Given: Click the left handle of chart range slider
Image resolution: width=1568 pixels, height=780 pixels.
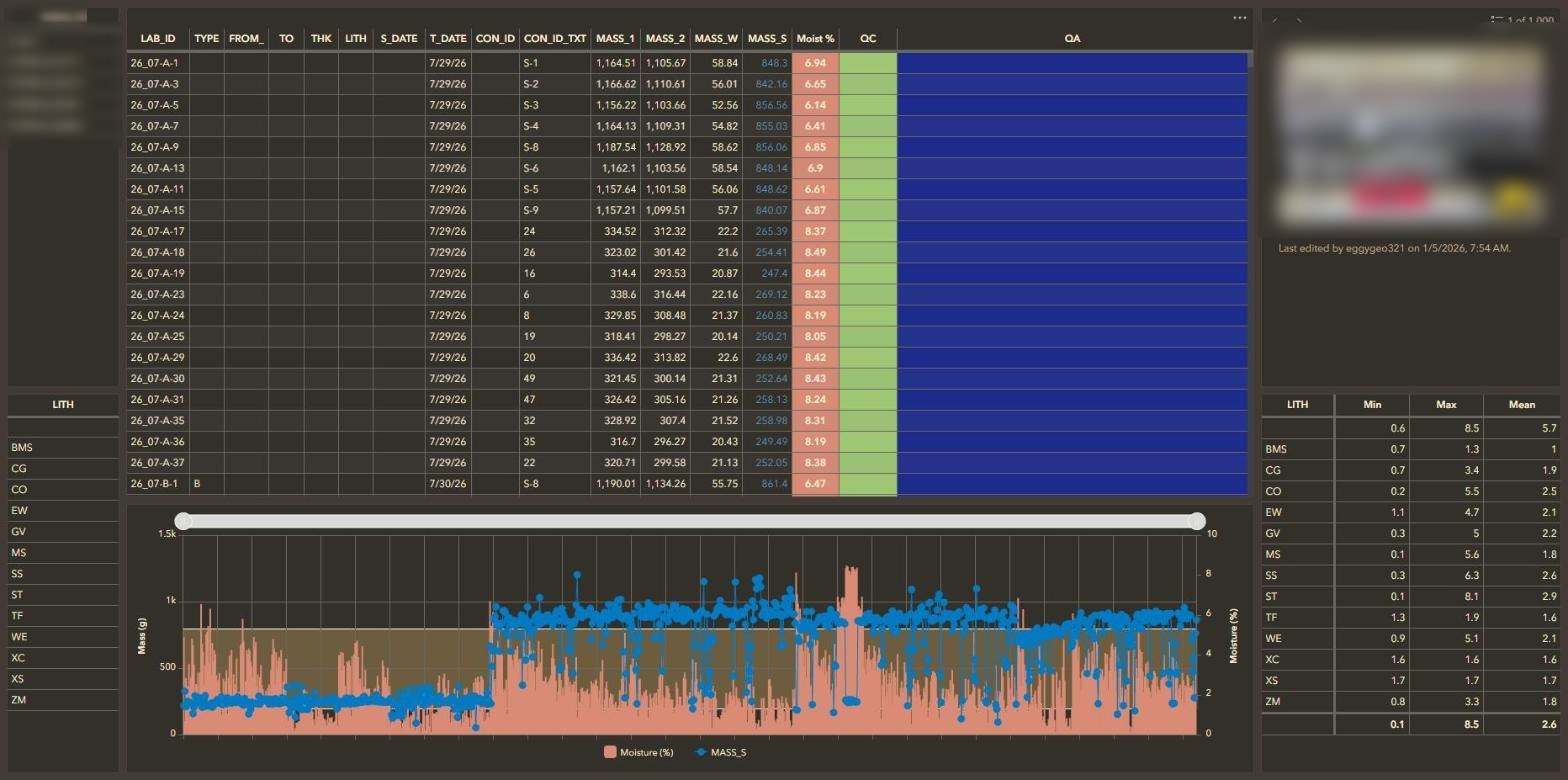Looking at the screenshot, I should pyautogui.click(x=183, y=521).
